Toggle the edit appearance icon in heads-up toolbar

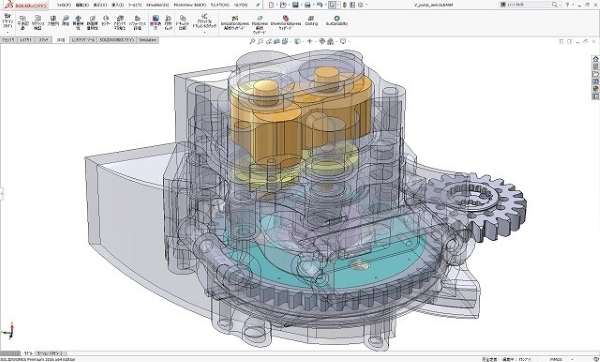click(322, 41)
